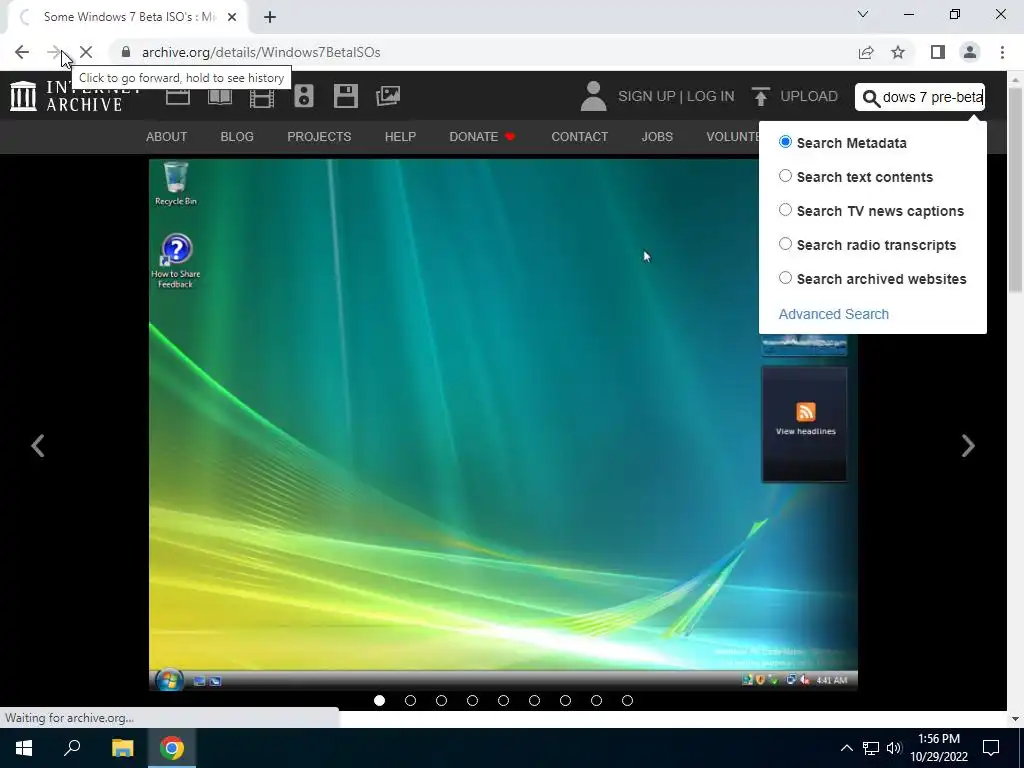Go to third carousel image dot
The image size is (1024, 768).
441,700
